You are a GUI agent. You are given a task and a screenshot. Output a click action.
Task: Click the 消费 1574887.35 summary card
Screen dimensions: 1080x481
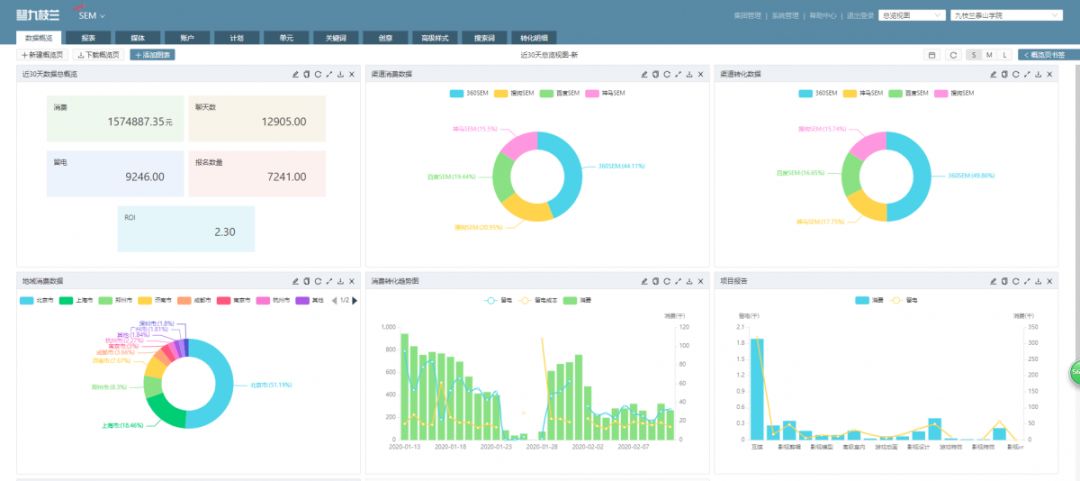point(115,119)
